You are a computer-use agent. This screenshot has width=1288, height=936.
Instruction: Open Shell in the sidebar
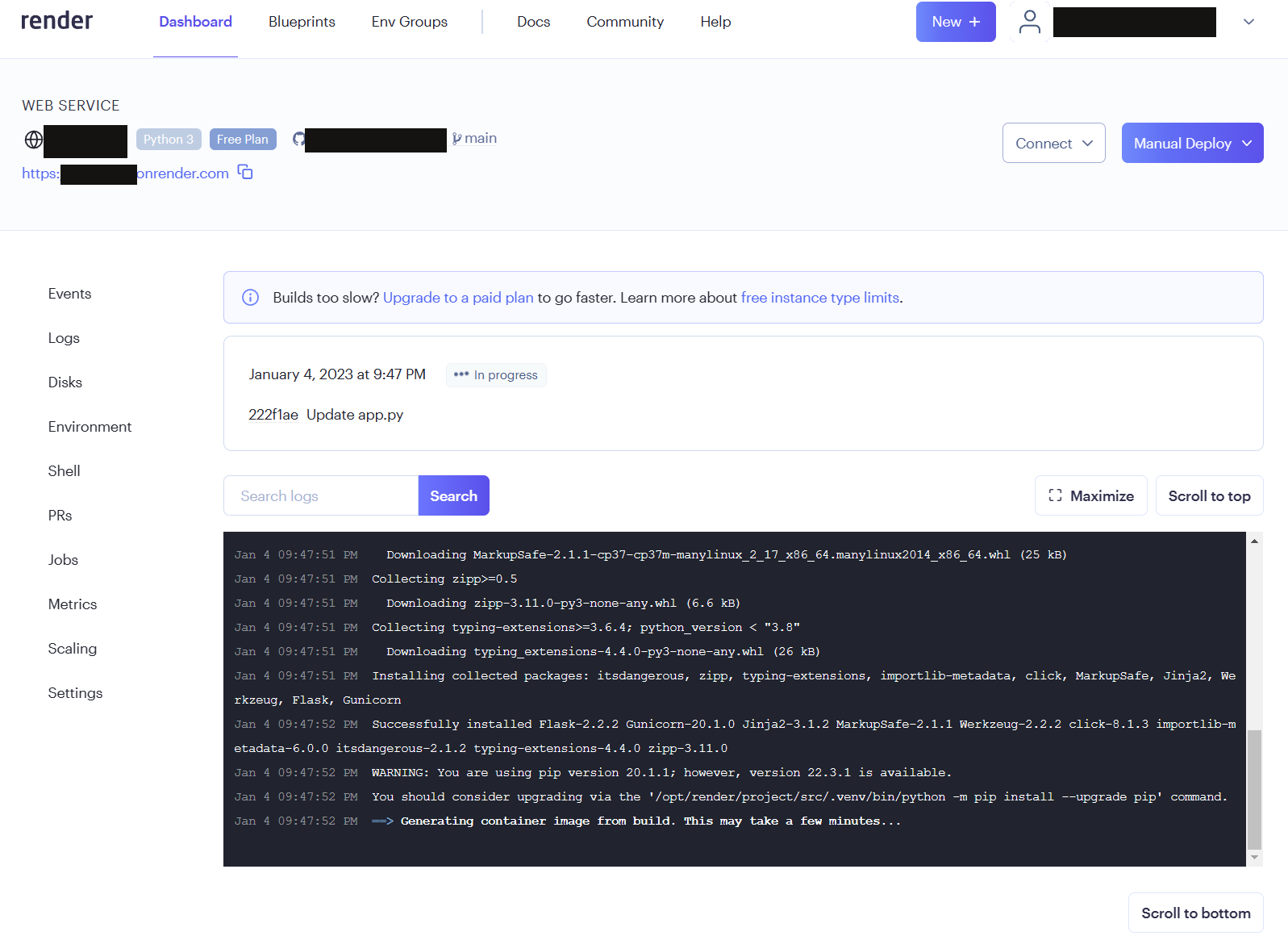pyautogui.click(x=64, y=471)
